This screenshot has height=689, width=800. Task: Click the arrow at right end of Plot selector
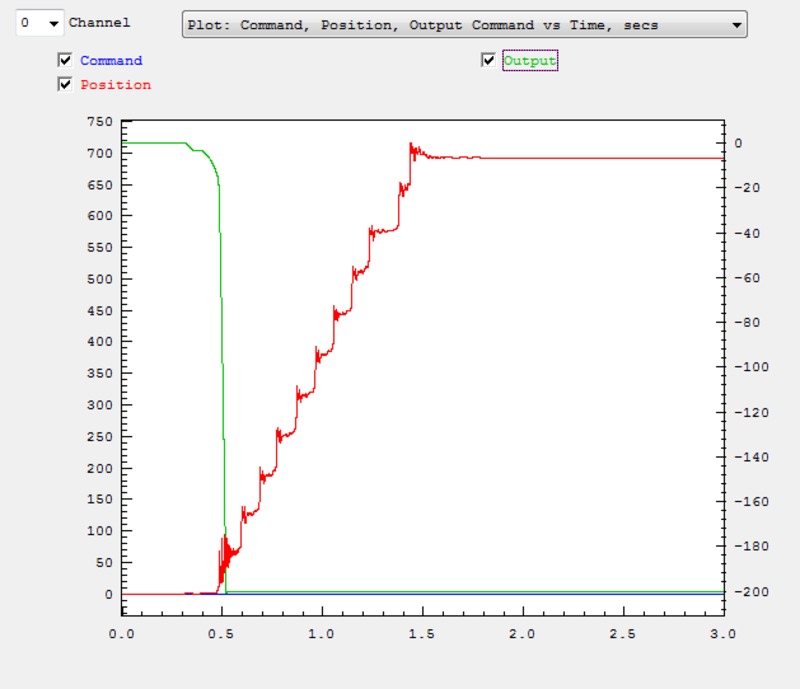coord(736,25)
